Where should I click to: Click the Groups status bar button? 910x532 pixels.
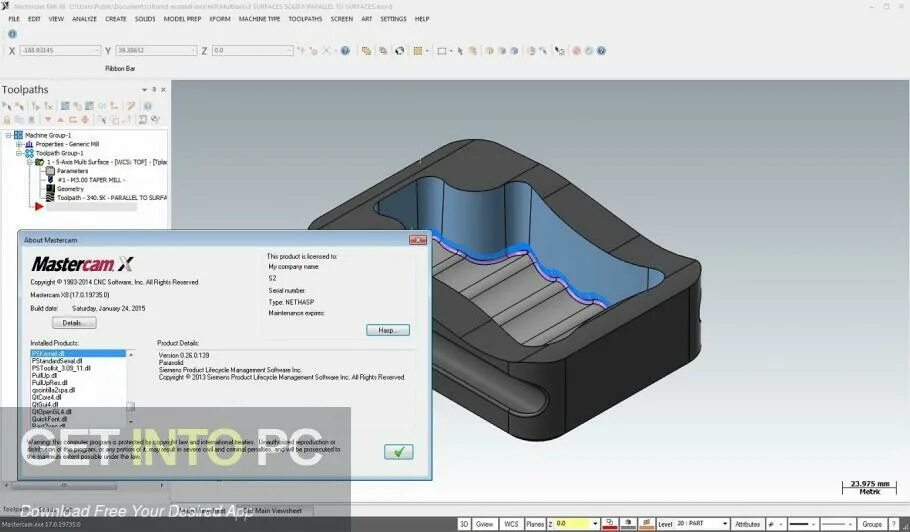(x=872, y=524)
